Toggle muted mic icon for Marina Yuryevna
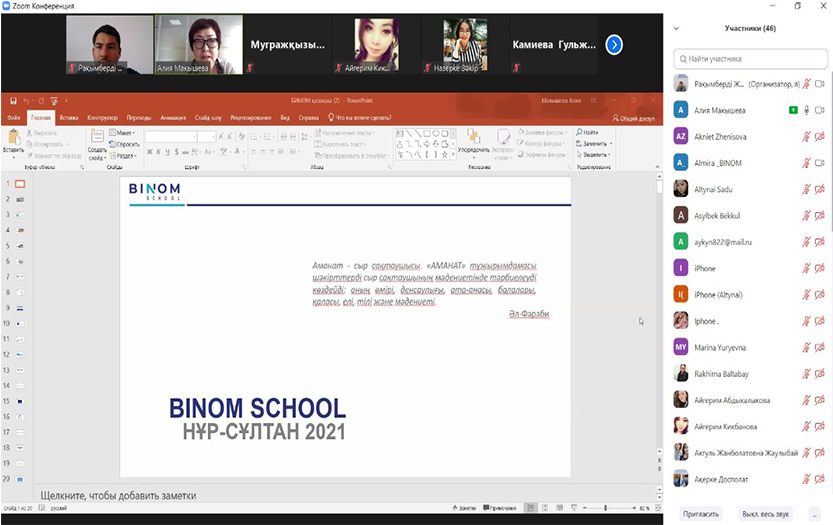 pyautogui.click(x=806, y=348)
